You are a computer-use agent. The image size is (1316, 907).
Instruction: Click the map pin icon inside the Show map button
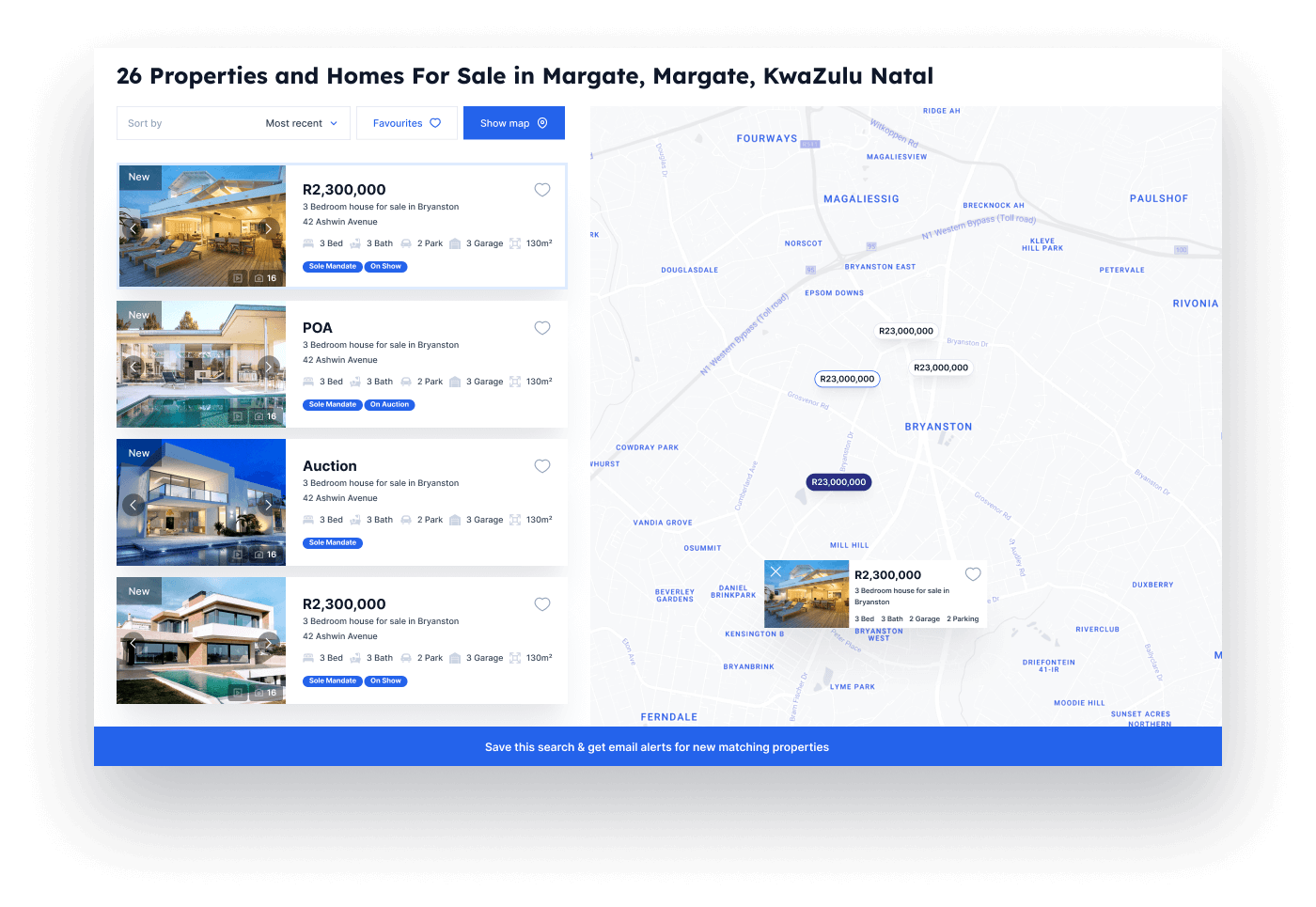click(x=541, y=122)
